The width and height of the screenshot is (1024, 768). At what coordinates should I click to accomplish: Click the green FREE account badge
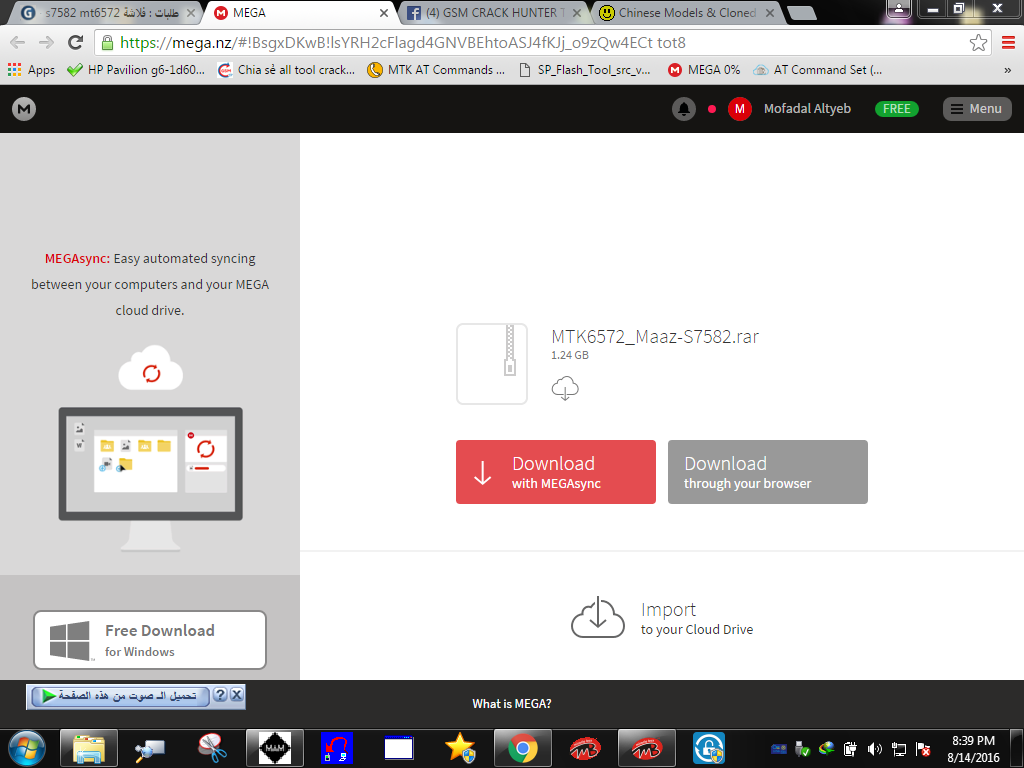point(897,109)
